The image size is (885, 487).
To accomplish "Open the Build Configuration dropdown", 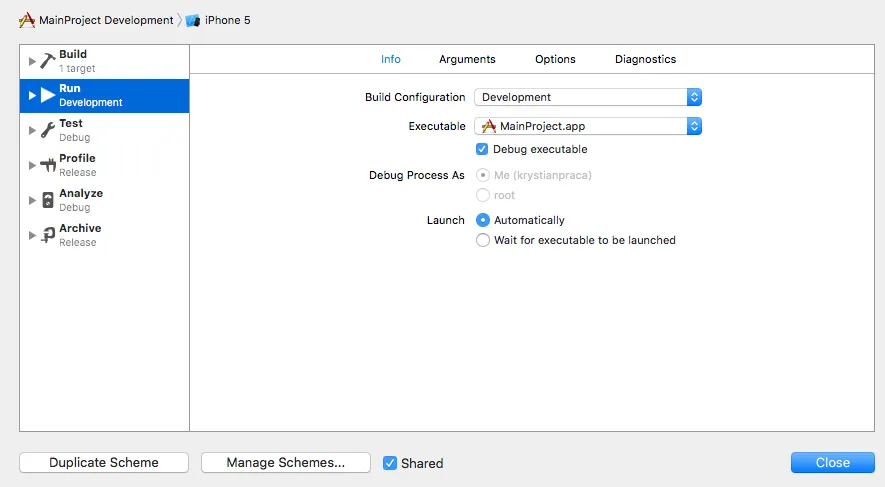I will click(588, 97).
